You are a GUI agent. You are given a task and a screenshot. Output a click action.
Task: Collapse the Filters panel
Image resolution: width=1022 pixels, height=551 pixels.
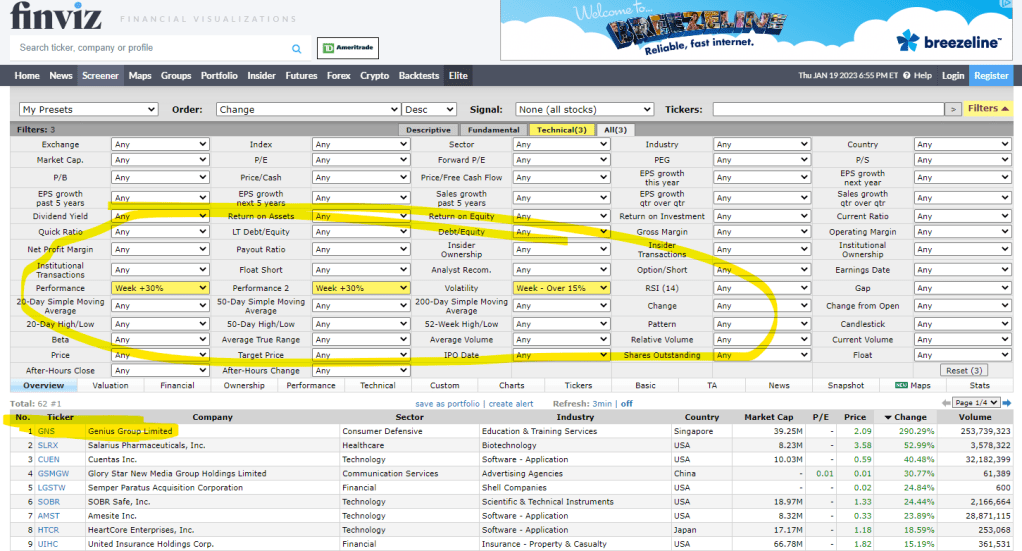coord(988,109)
